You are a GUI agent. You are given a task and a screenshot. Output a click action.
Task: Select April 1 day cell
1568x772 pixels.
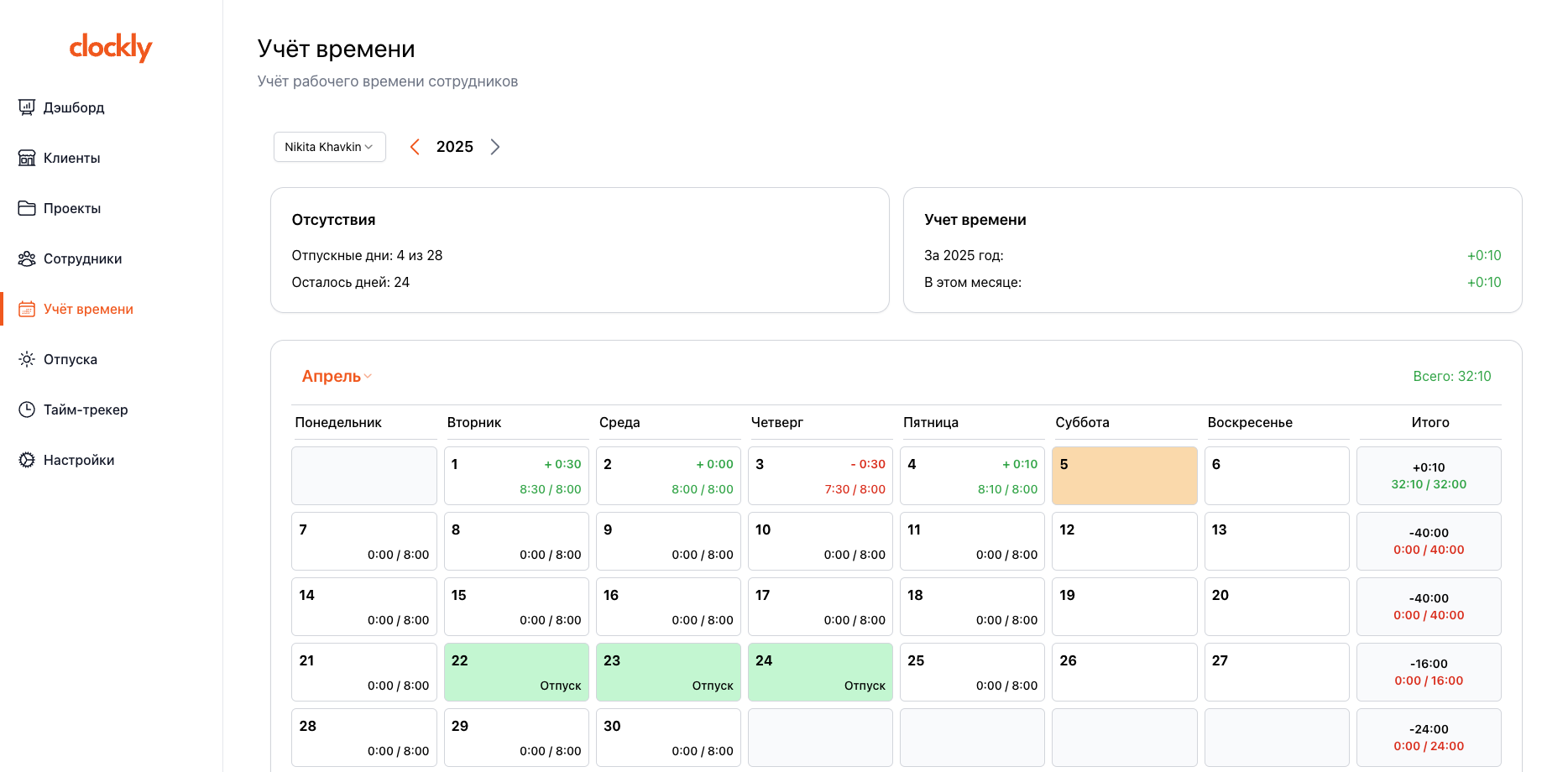click(516, 476)
